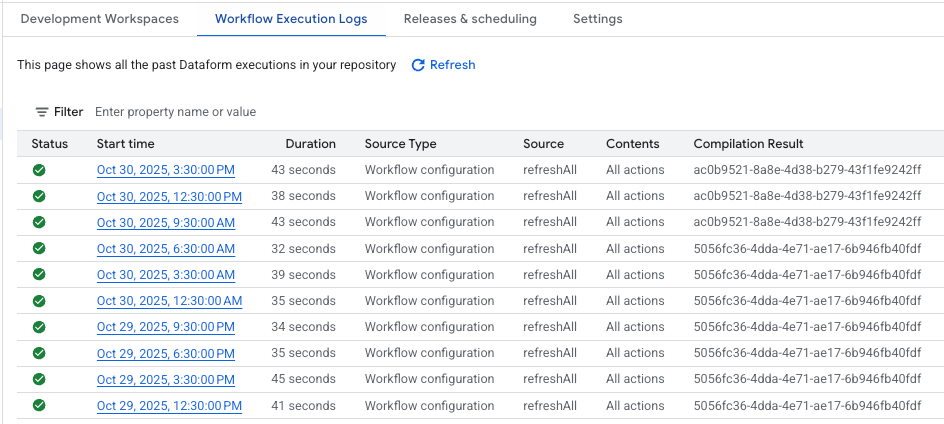Click the Start time column header

[x=126, y=144]
